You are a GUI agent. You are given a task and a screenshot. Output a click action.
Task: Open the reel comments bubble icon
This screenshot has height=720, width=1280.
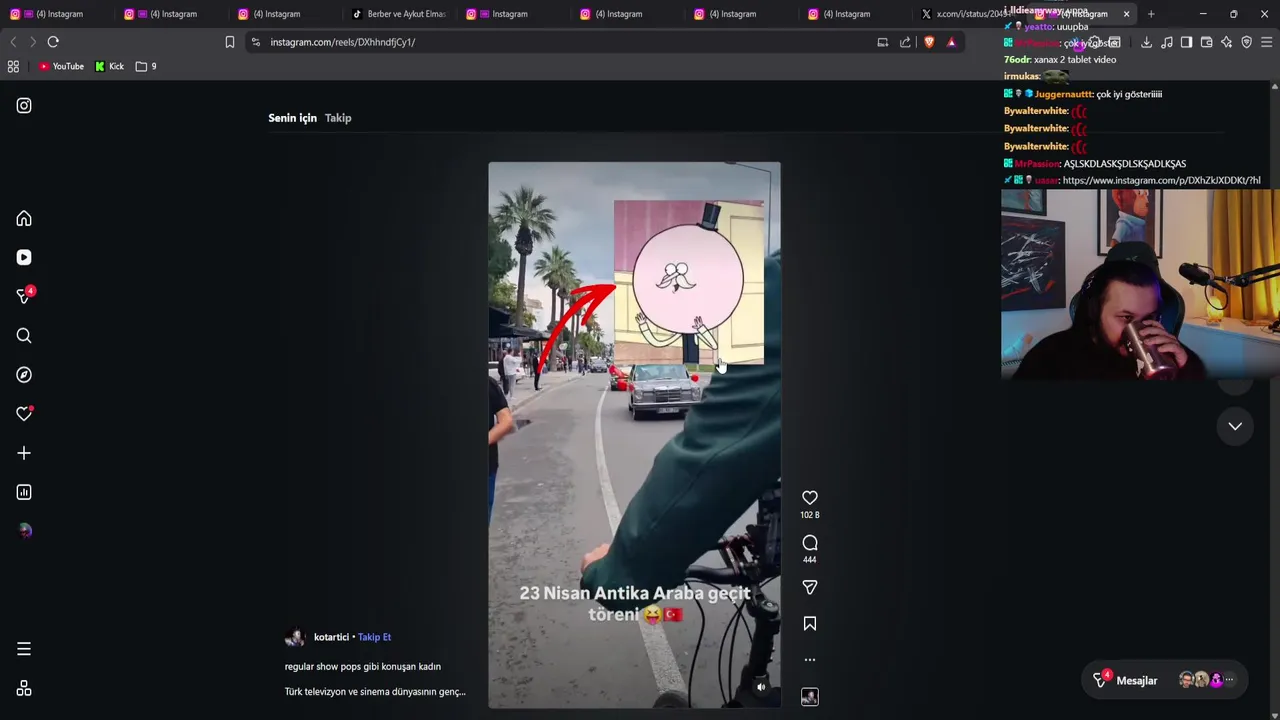click(810, 543)
